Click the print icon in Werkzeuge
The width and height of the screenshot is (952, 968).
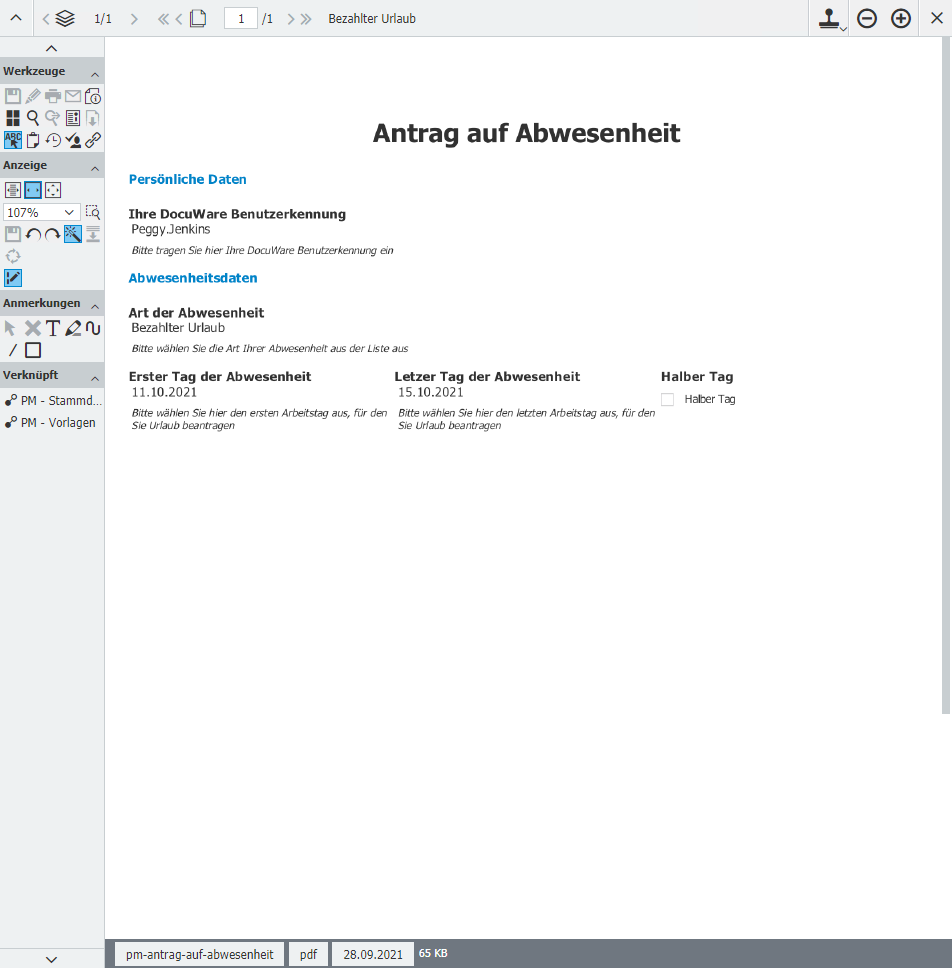coord(53,96)
